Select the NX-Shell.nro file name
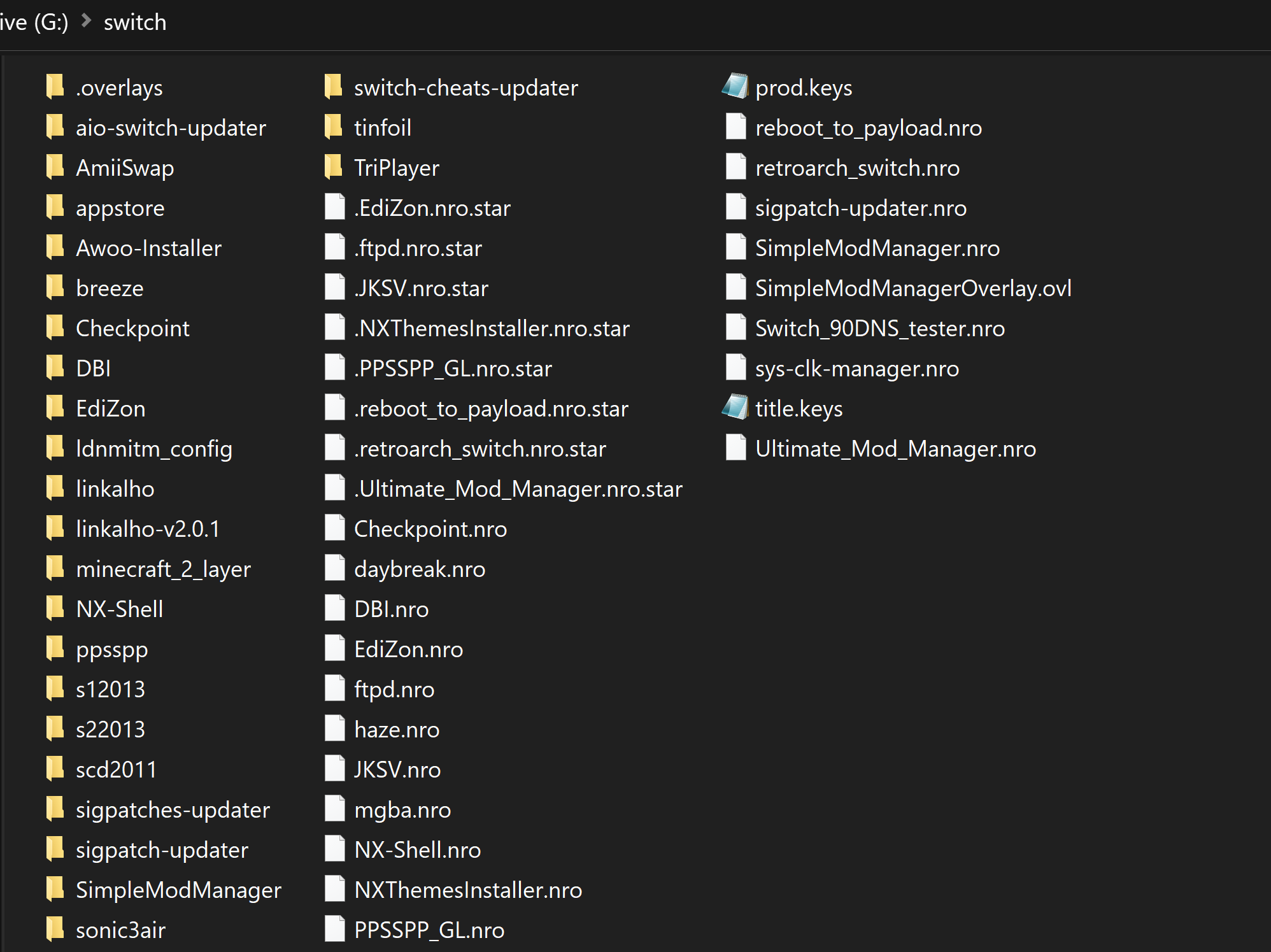 (418, 850)
